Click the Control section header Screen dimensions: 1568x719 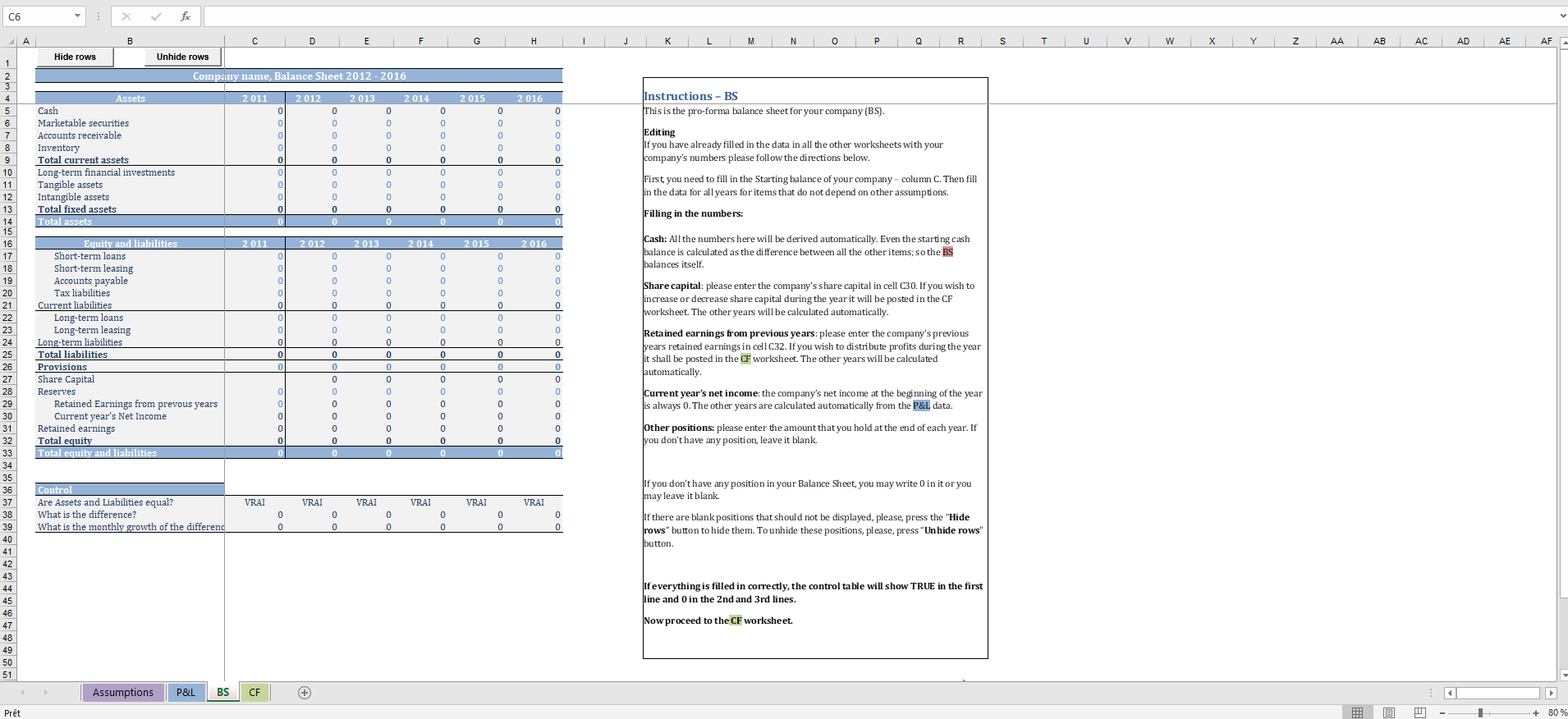[x=130, y=490]
